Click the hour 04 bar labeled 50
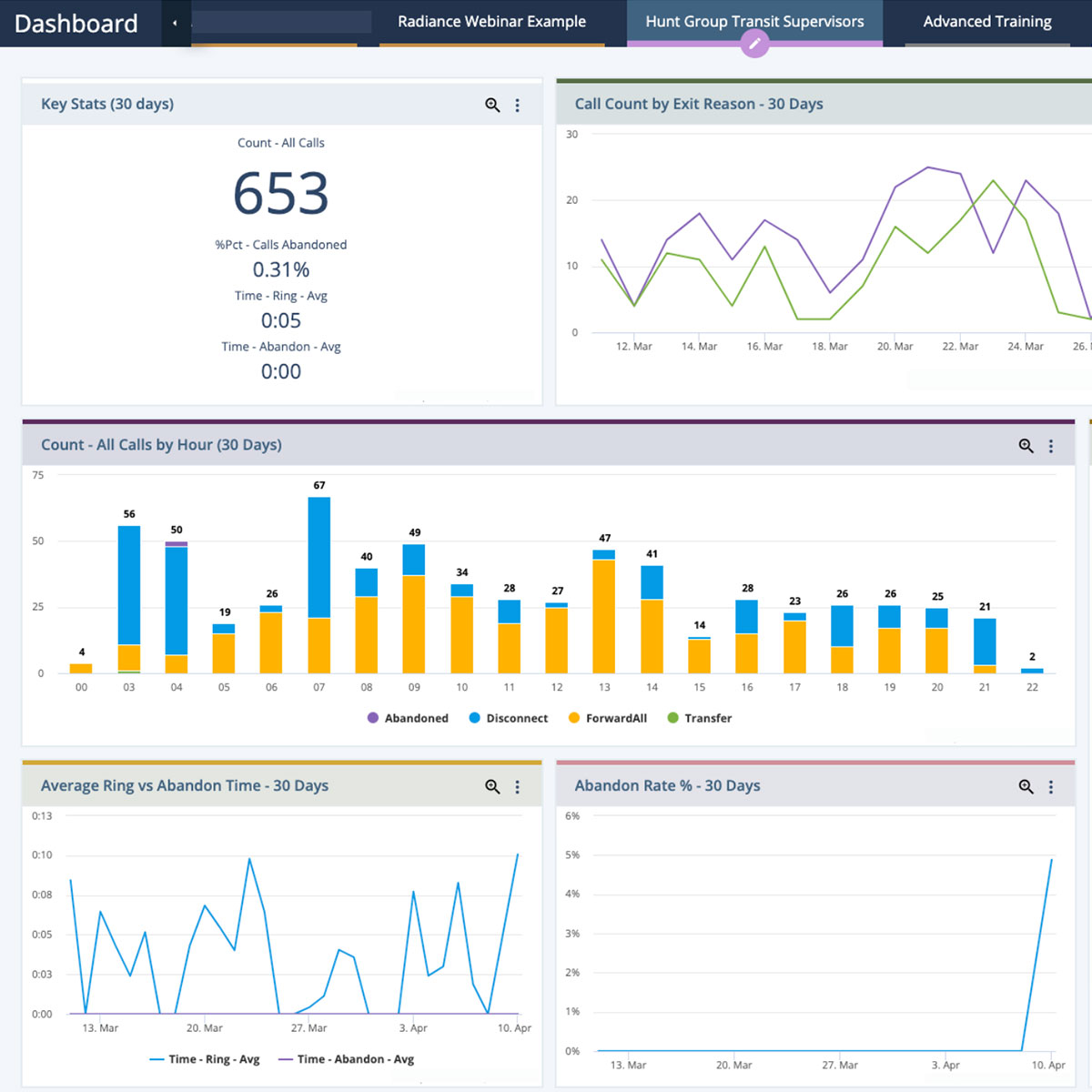The image size is (1092, 1092). [177, 608]
